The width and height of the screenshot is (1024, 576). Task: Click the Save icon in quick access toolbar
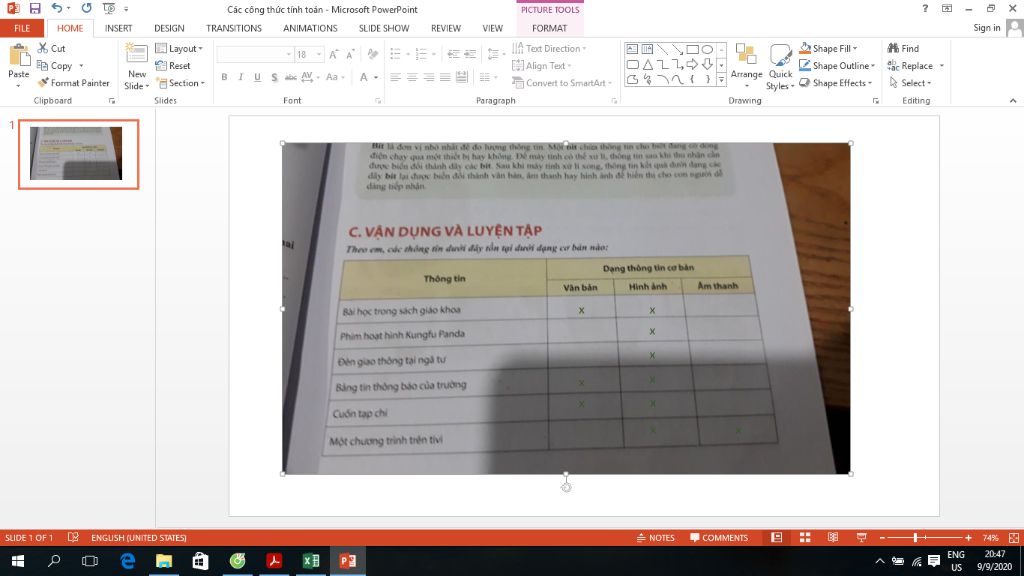(35, 8)
